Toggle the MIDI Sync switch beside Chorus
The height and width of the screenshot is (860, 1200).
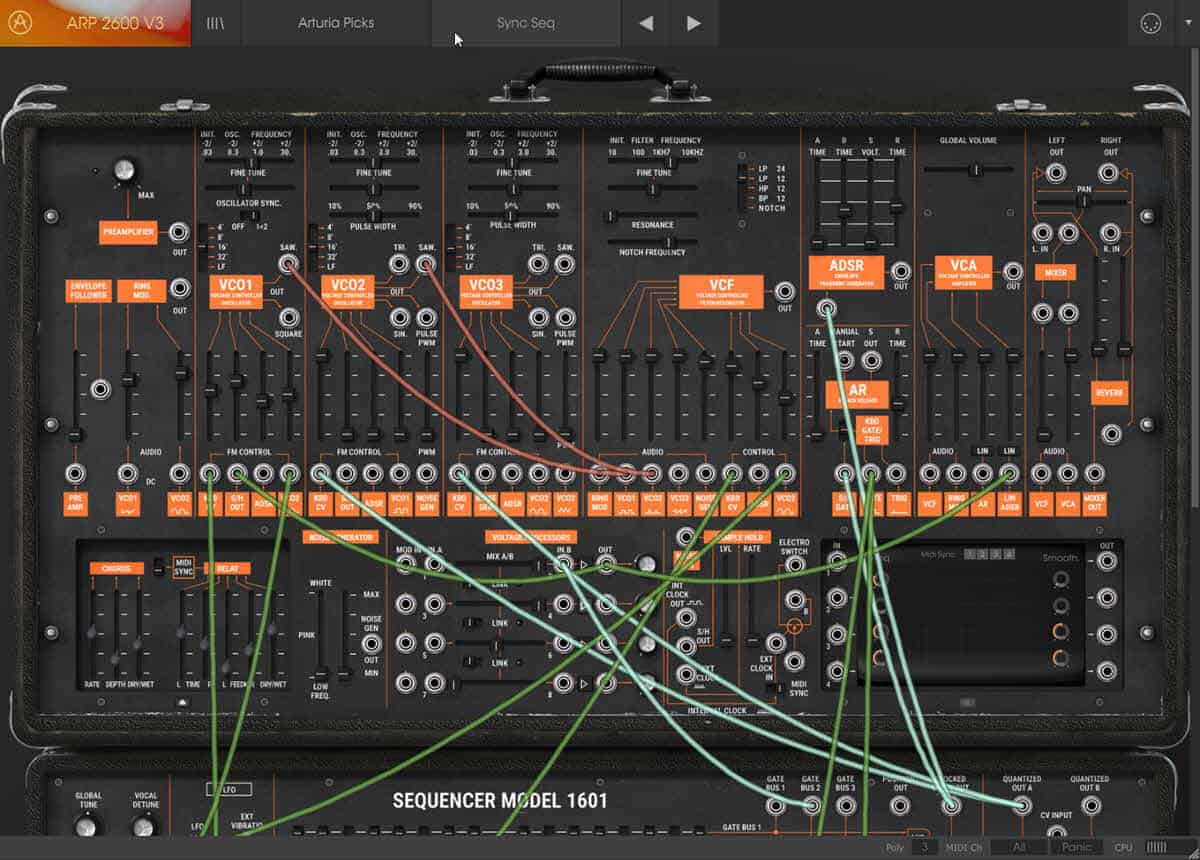183,568
